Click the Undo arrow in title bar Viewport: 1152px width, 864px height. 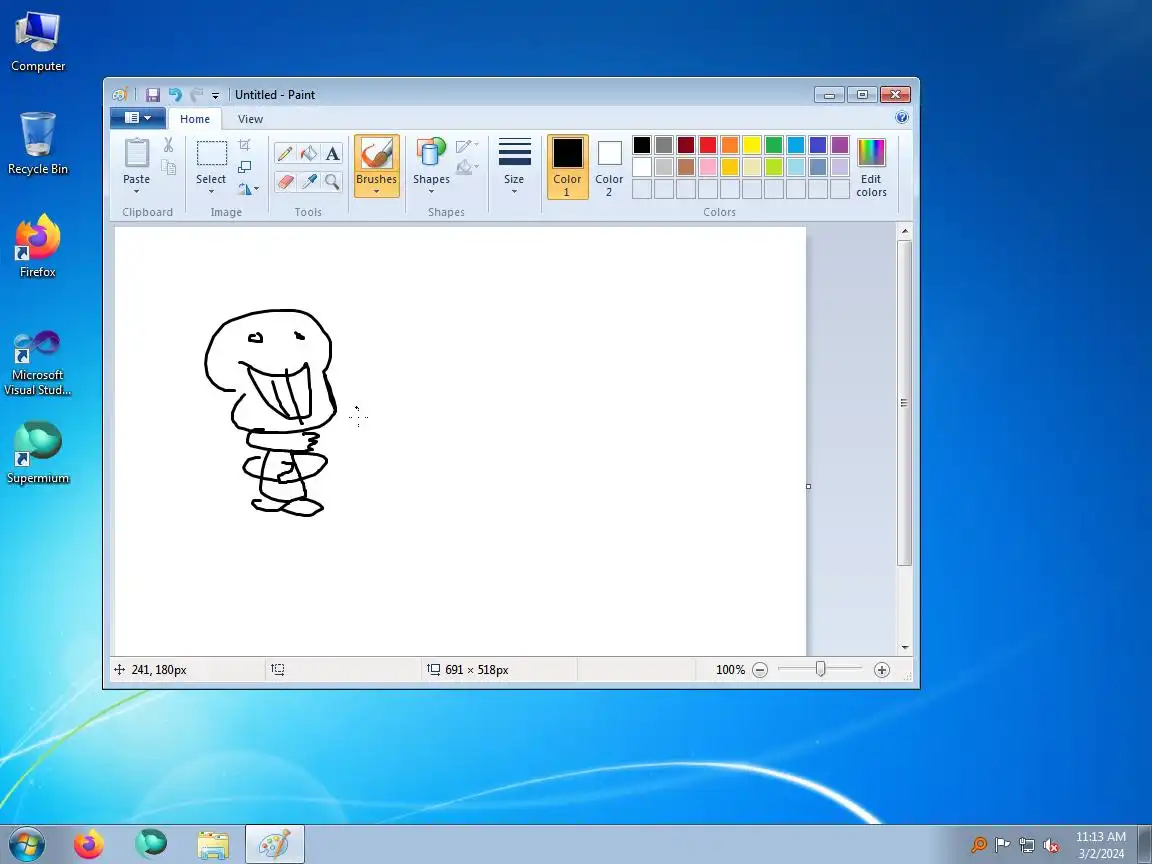point(175,95)
